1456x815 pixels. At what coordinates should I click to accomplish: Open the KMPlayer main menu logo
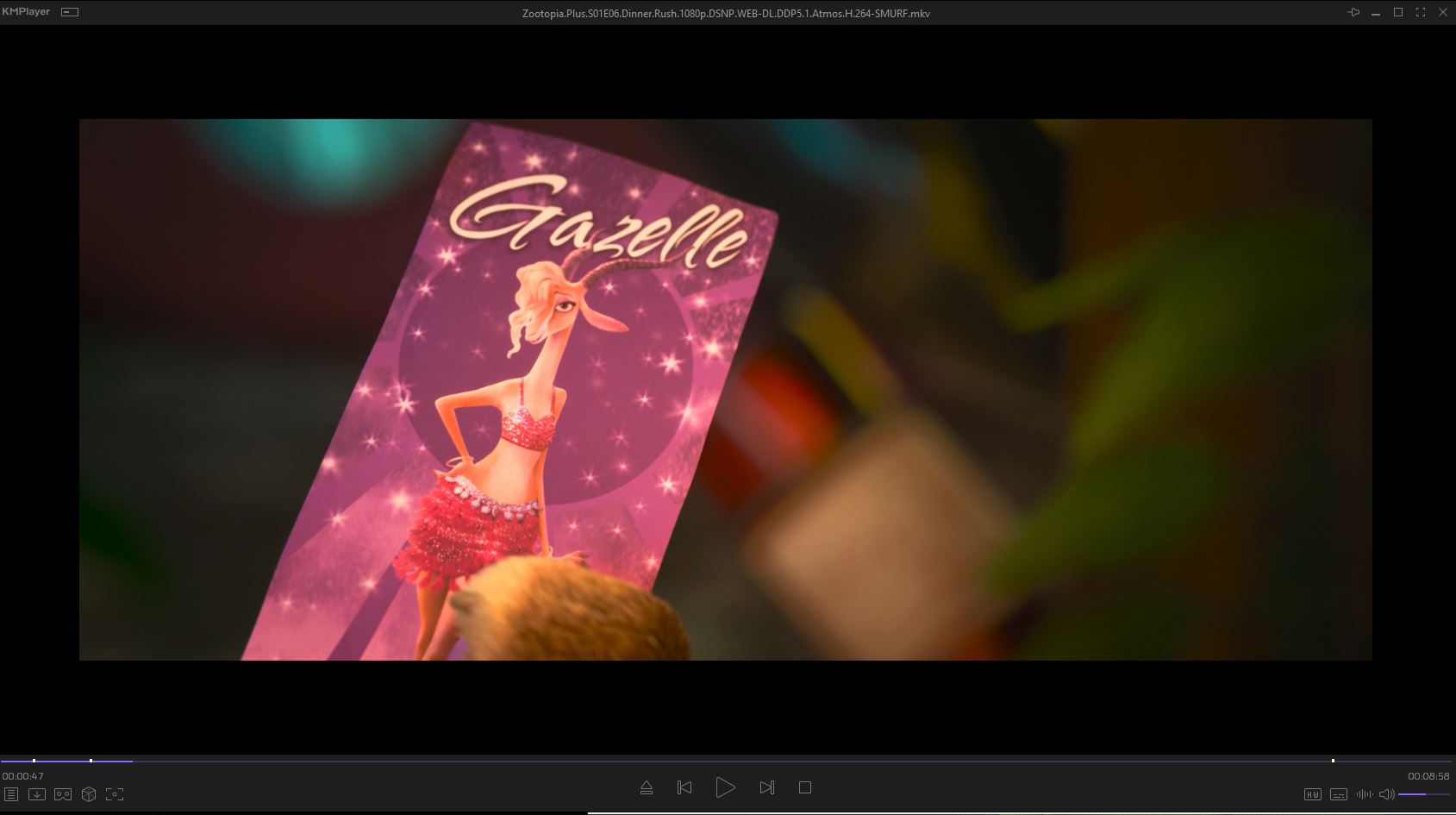point(26,12)
